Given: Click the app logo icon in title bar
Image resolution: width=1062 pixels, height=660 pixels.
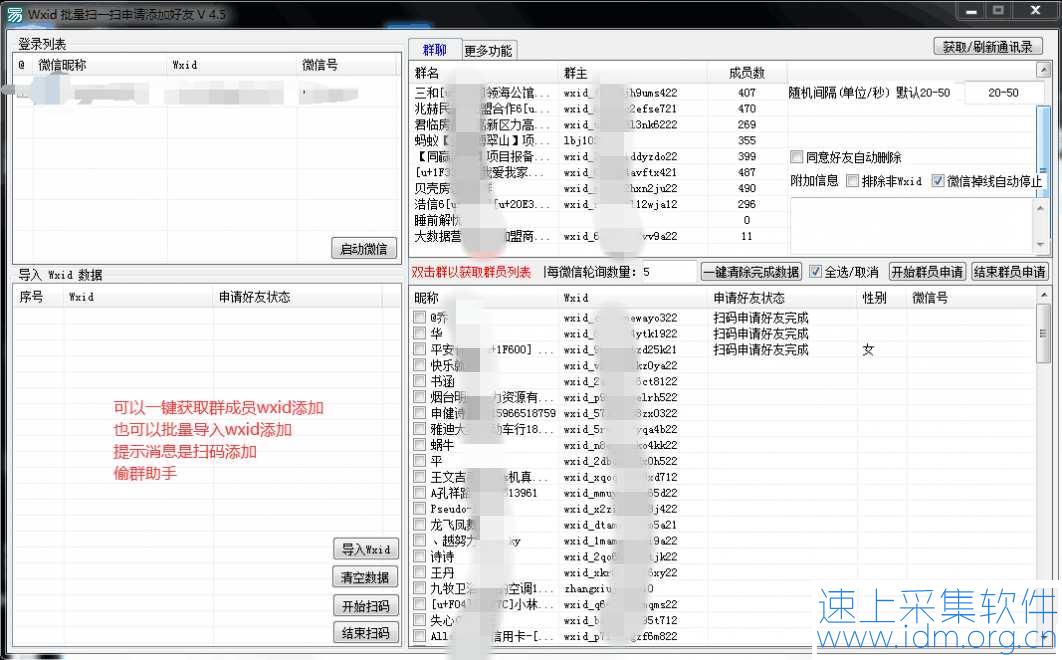Looking at the screenshot, I should 14,14.
